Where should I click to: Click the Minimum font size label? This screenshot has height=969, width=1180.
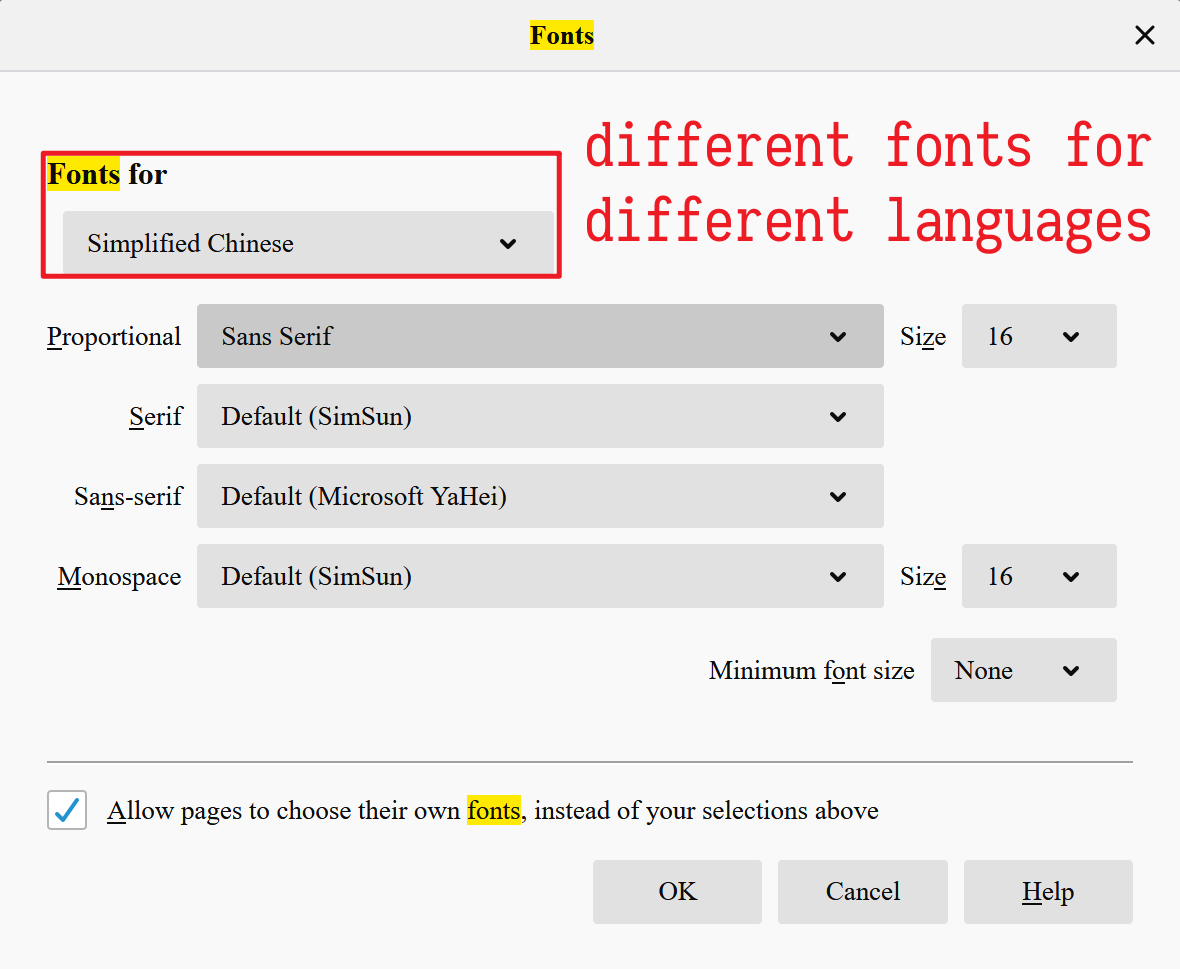pyautogui.click(x=811, y=670)
